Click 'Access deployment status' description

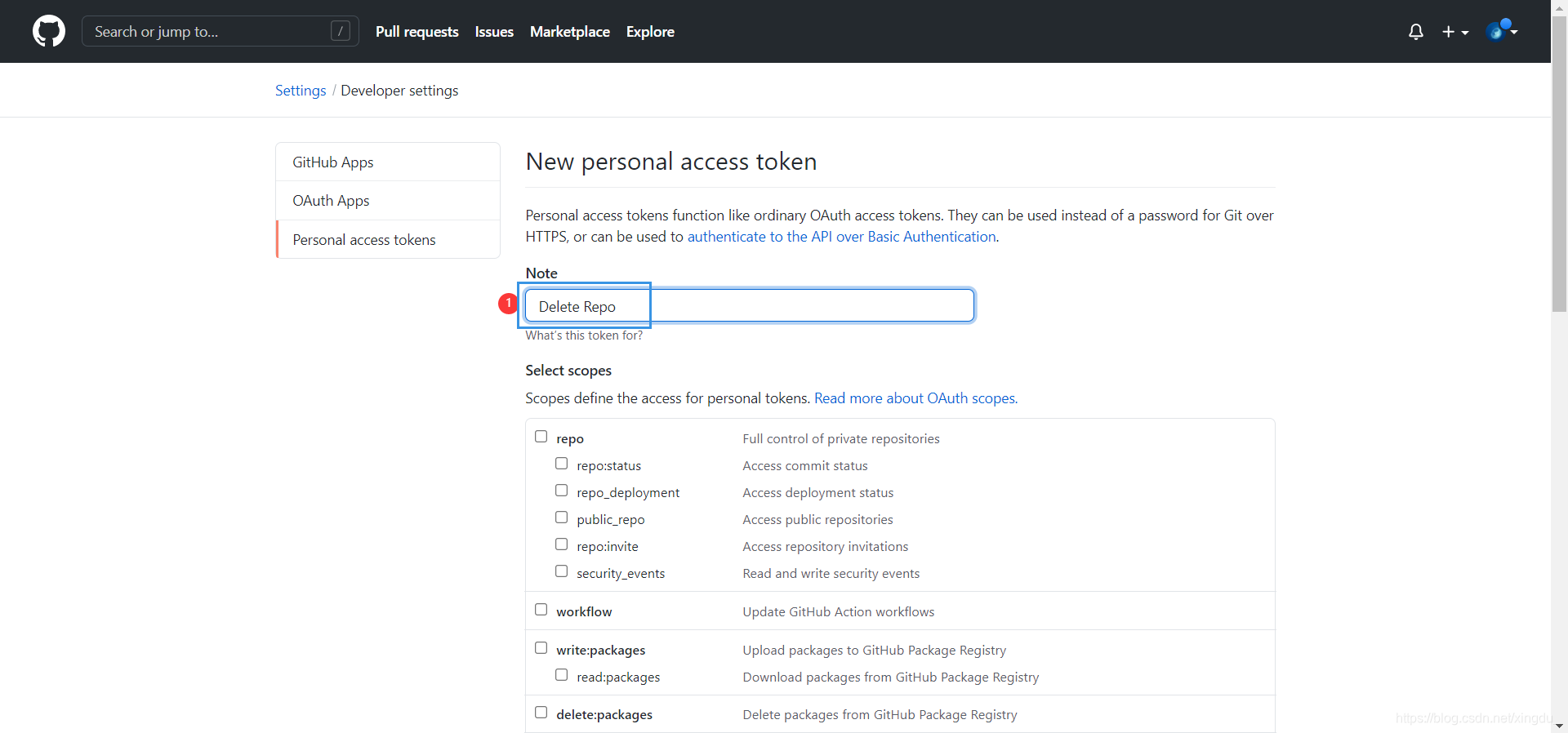818,493
